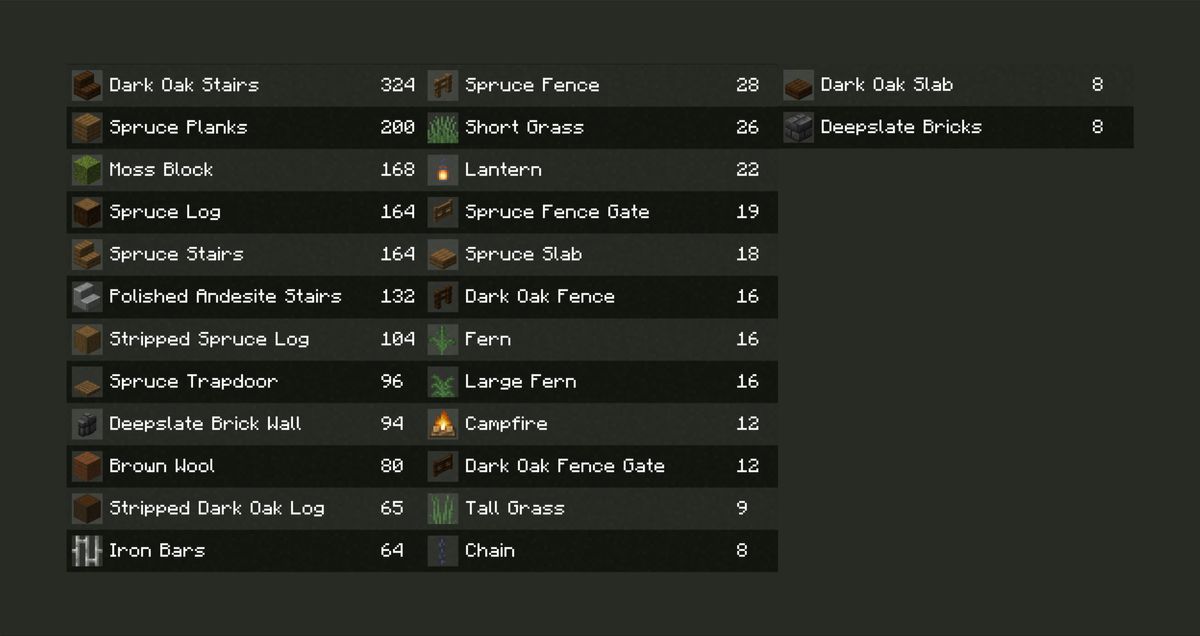Click the Brown Wool material name

162,466
